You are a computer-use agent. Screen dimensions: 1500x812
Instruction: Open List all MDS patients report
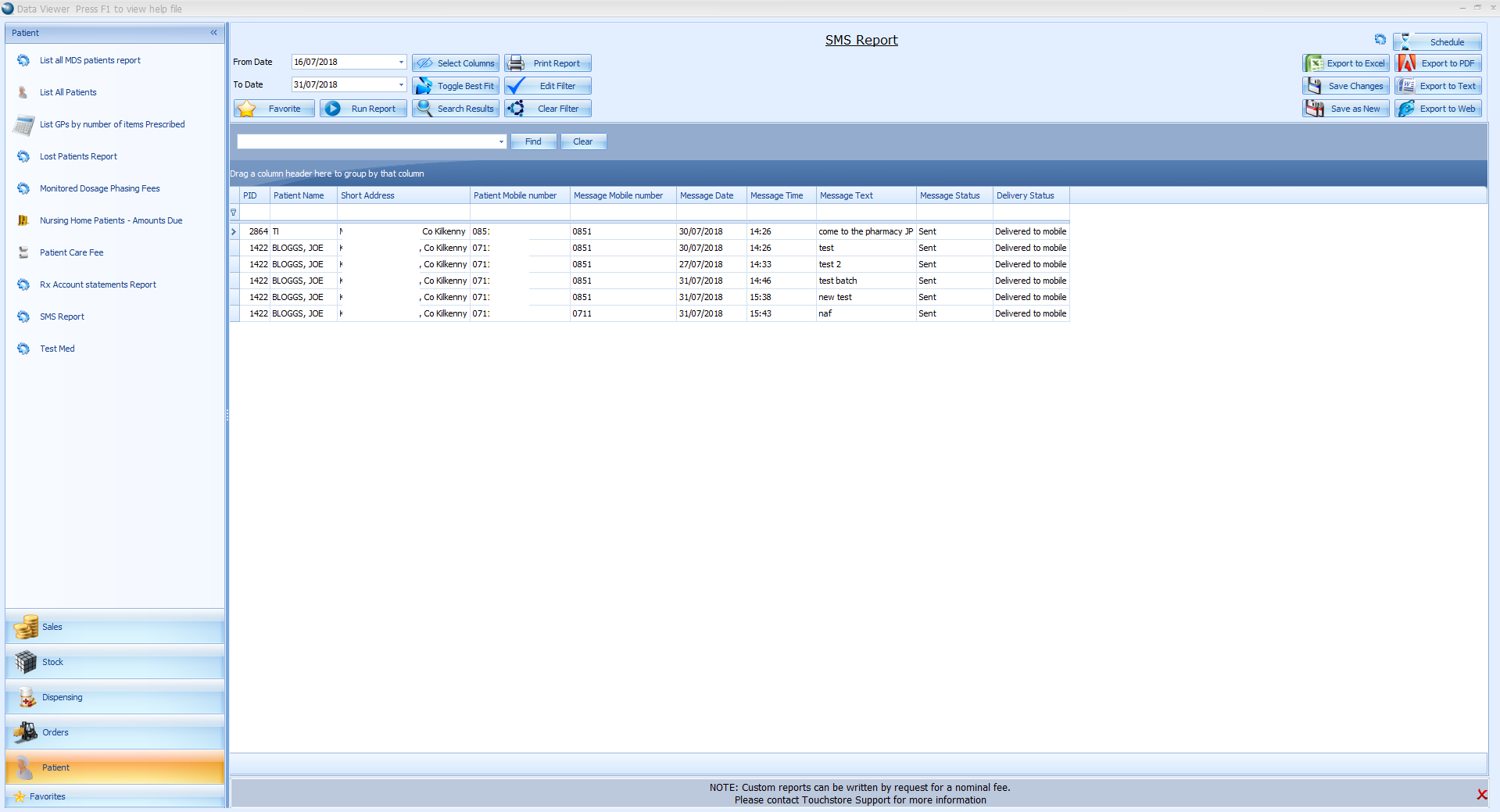[90, 60]
